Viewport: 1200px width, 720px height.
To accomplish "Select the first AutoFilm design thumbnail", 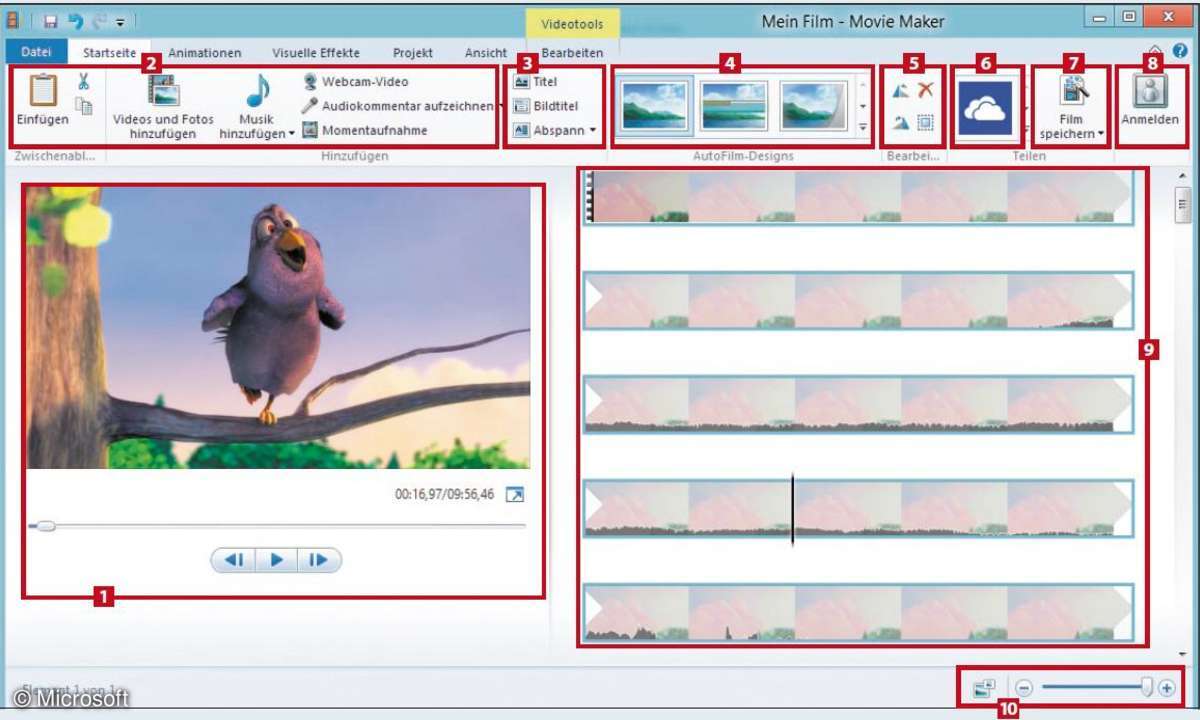I will (654, 106).
